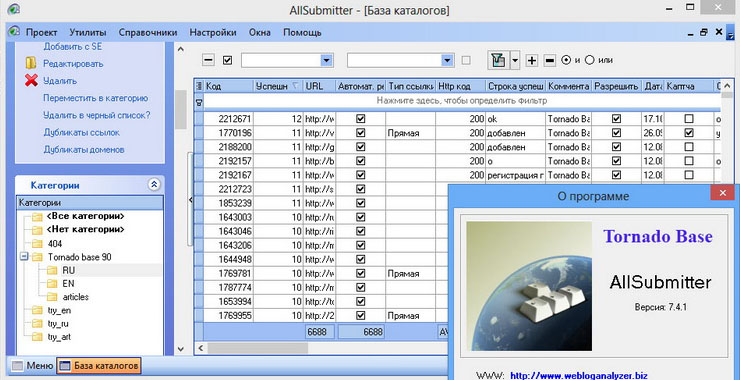
Task: Toggle Автомат checkbox in row 1643003
Action: [361, 217]
